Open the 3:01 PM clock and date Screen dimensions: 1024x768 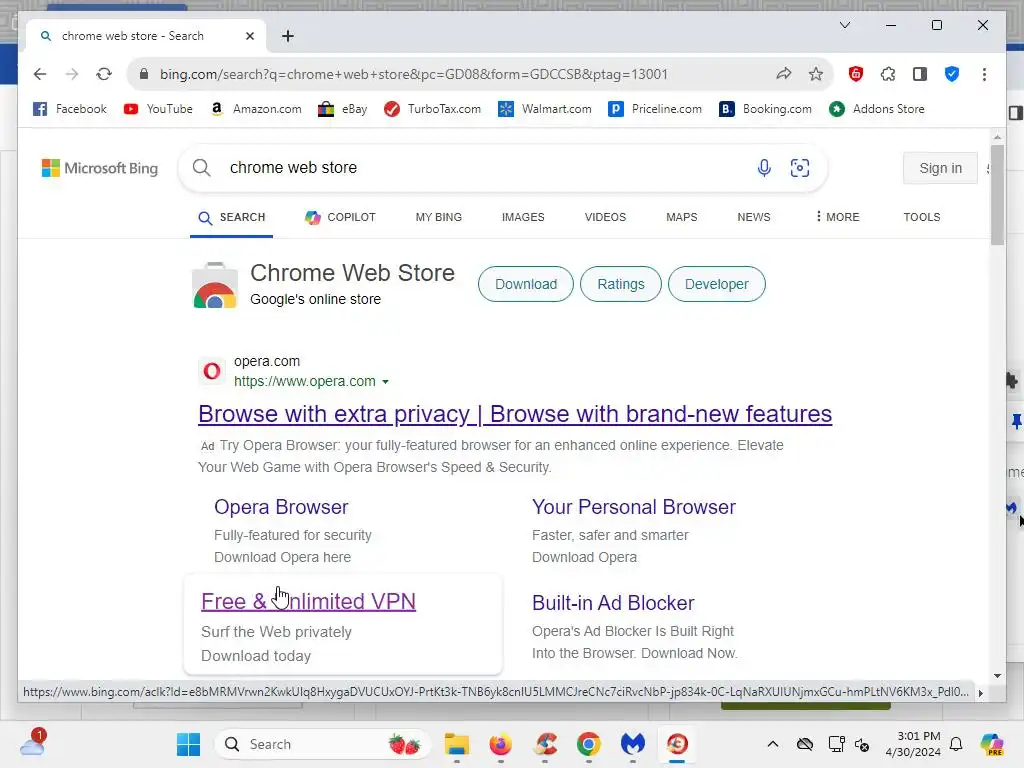[912, 744]
